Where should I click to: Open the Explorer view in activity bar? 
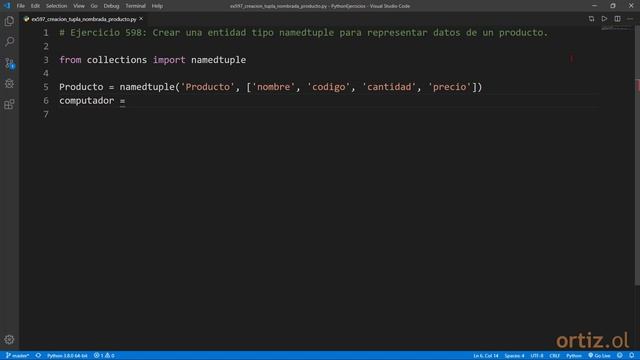click(x=9, y=21)
